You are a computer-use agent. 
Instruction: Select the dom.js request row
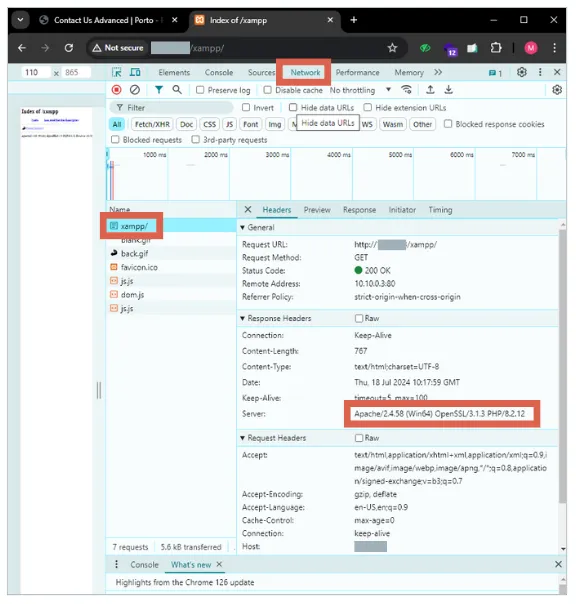tap(171, 295)
